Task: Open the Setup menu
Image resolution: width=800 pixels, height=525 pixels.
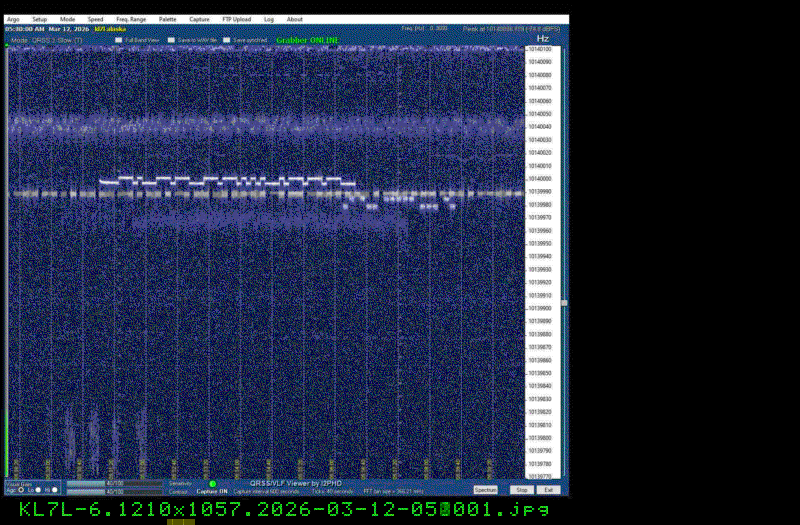Action: click(39, 19)
